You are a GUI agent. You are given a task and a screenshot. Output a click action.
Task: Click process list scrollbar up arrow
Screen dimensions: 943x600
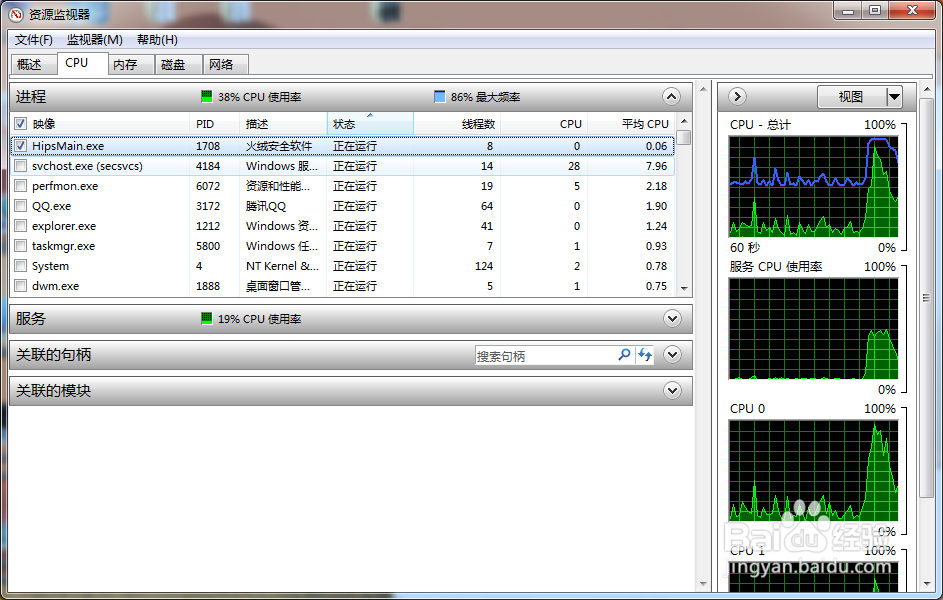point(684,121)
